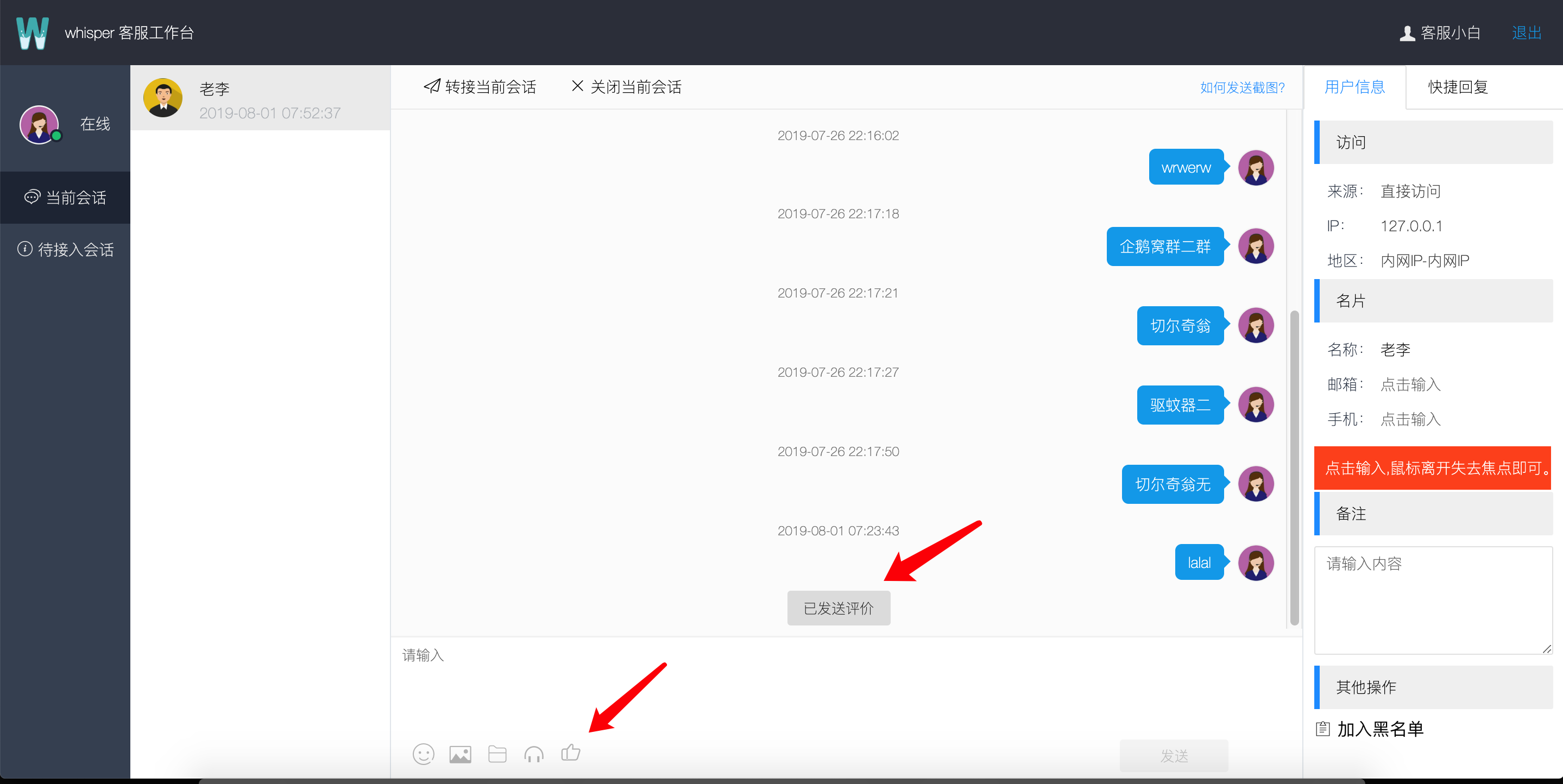Click the blacklist clipboard icon
The width and height of the screenshot is (1563, 784).
tap(1323, 729)
